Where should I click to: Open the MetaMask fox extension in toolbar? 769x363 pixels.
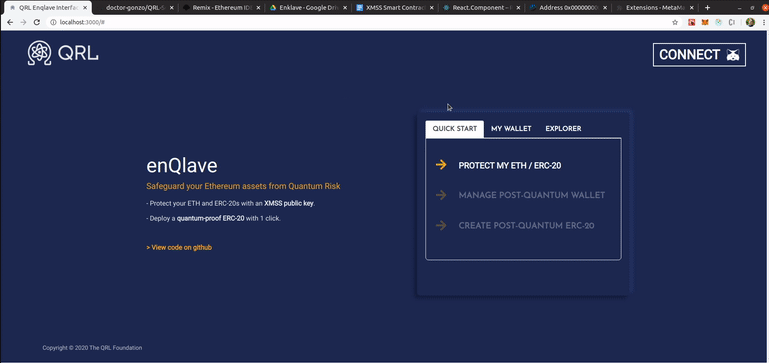point(705,23)
